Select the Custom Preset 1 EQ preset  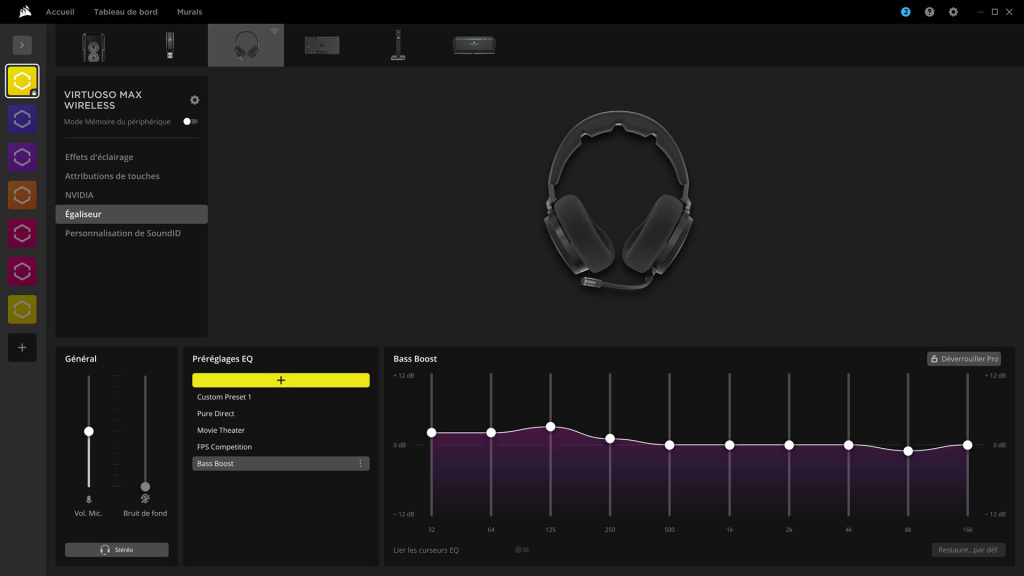coord(281,397)
